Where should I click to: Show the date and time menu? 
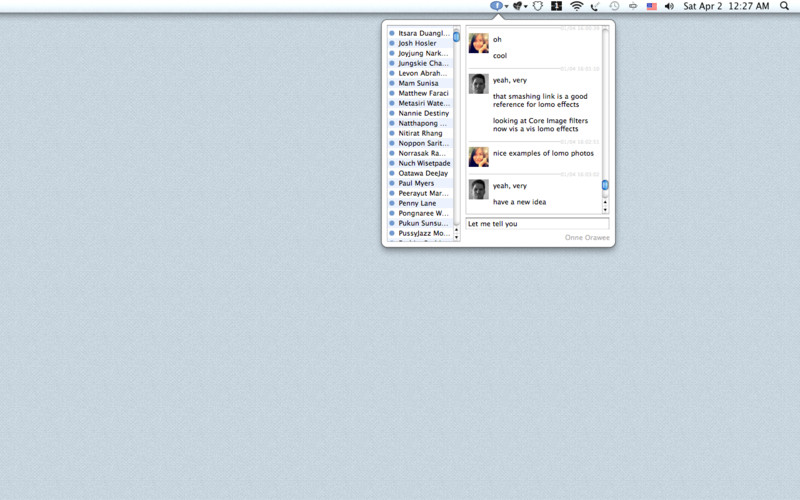[726, 6]
